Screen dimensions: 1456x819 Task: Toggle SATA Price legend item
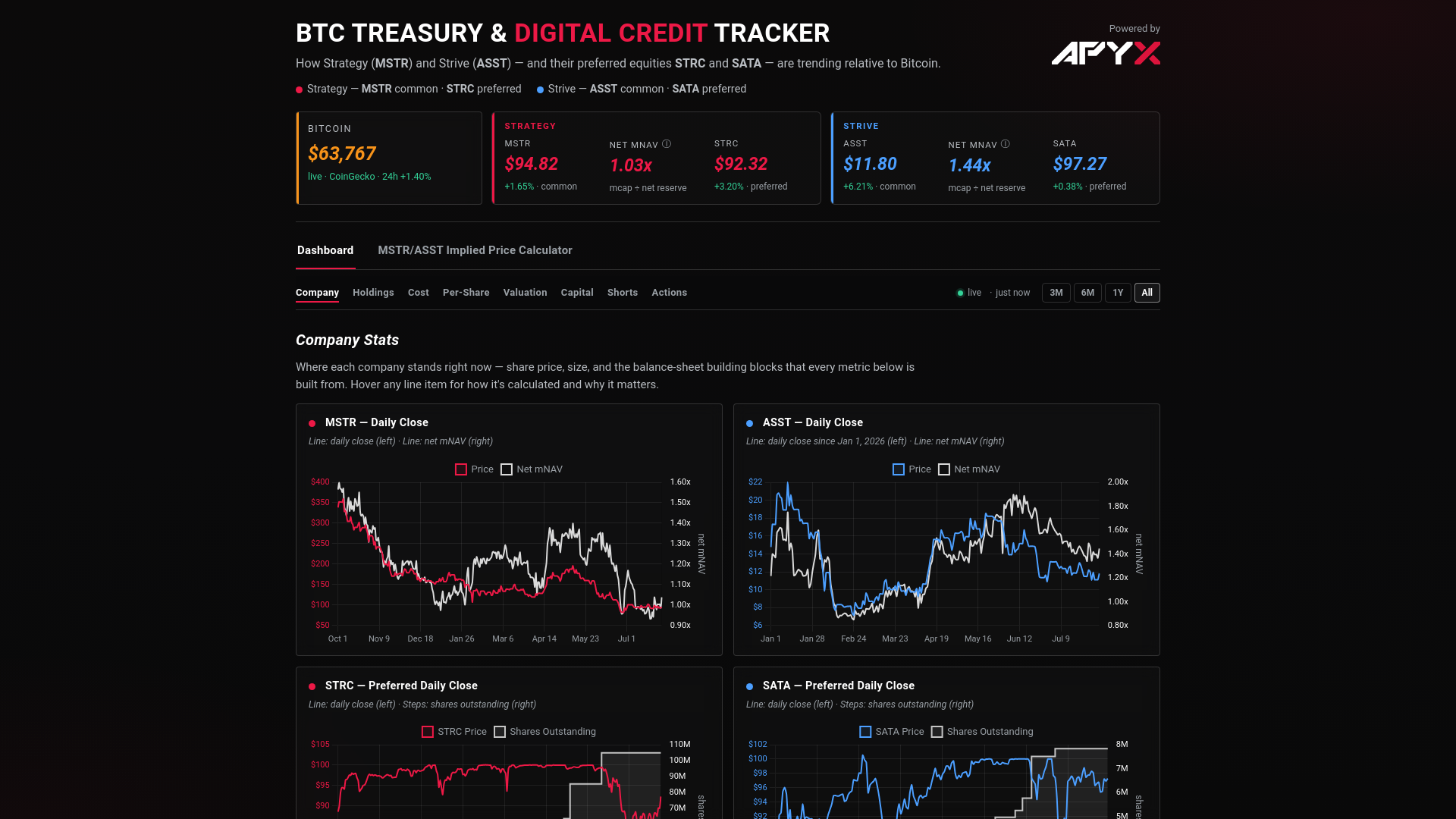pos(892,732)
